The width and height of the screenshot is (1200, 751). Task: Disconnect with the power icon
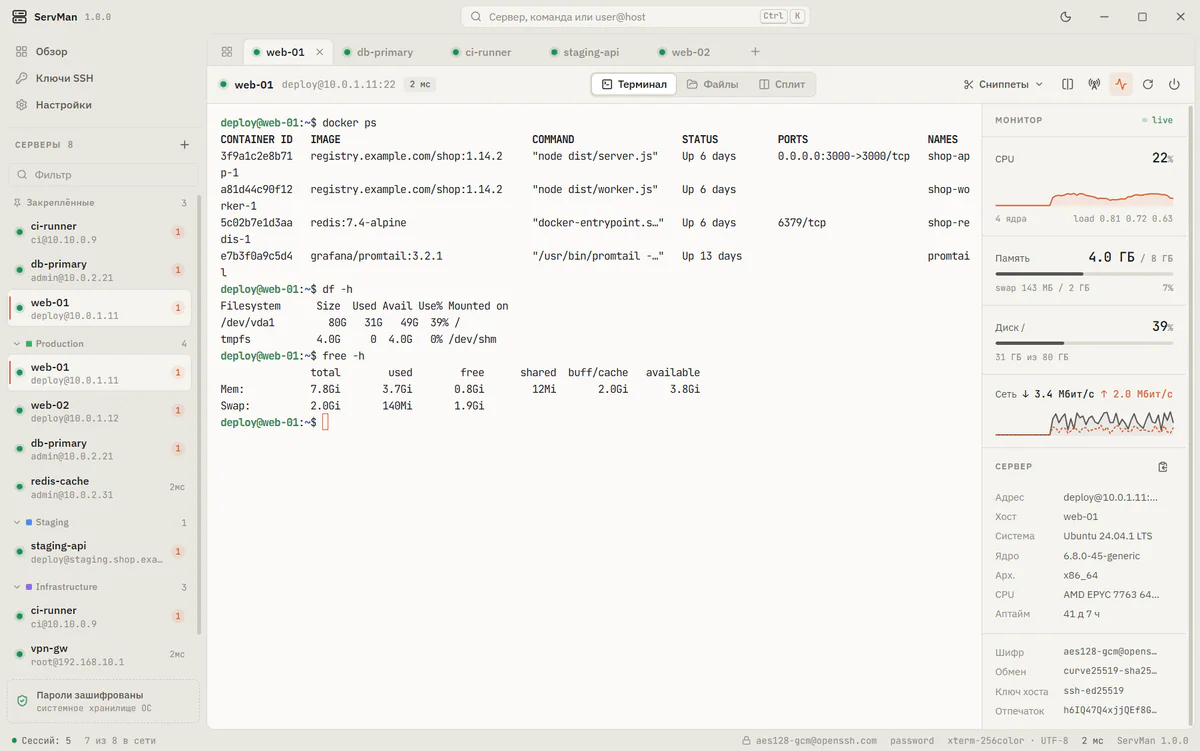(1175, 85)
